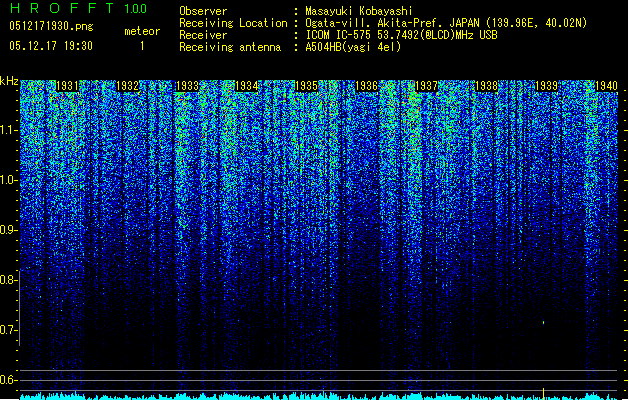Click the 'meteor' count label
The width and height of the screenshot is (629, 400).
point(142,31)
